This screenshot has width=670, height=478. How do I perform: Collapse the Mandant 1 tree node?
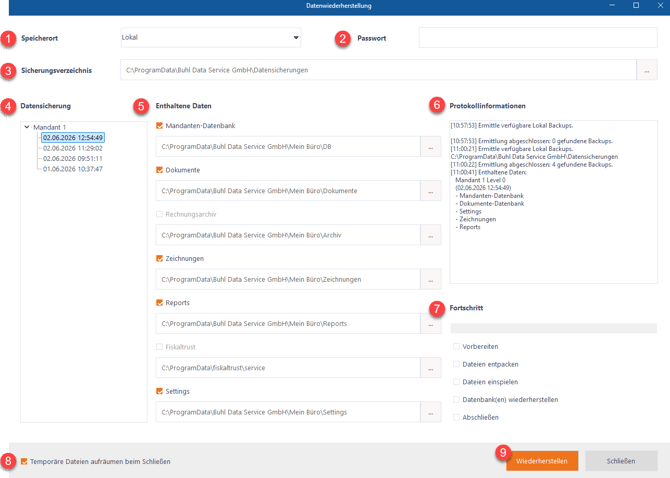(27, 127)
